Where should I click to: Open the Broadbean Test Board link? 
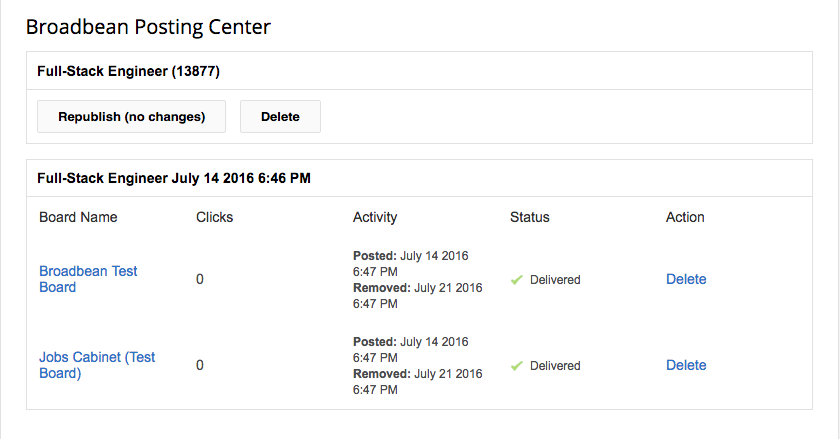(x=88, y=279)
